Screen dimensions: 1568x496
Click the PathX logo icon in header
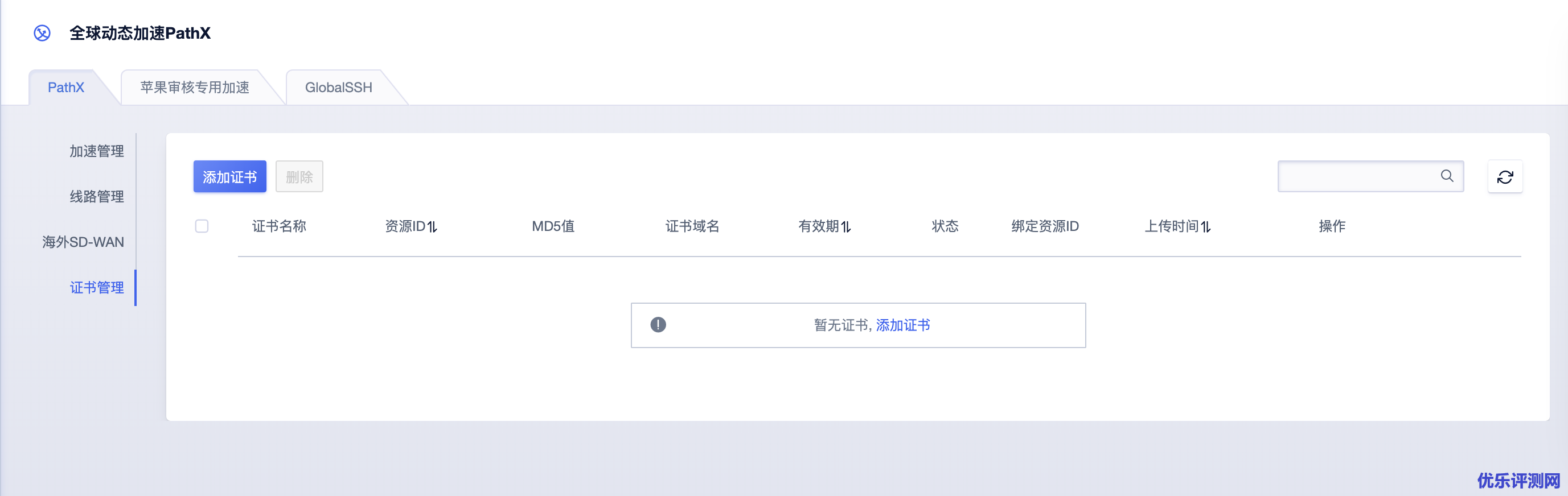point(42,33)
